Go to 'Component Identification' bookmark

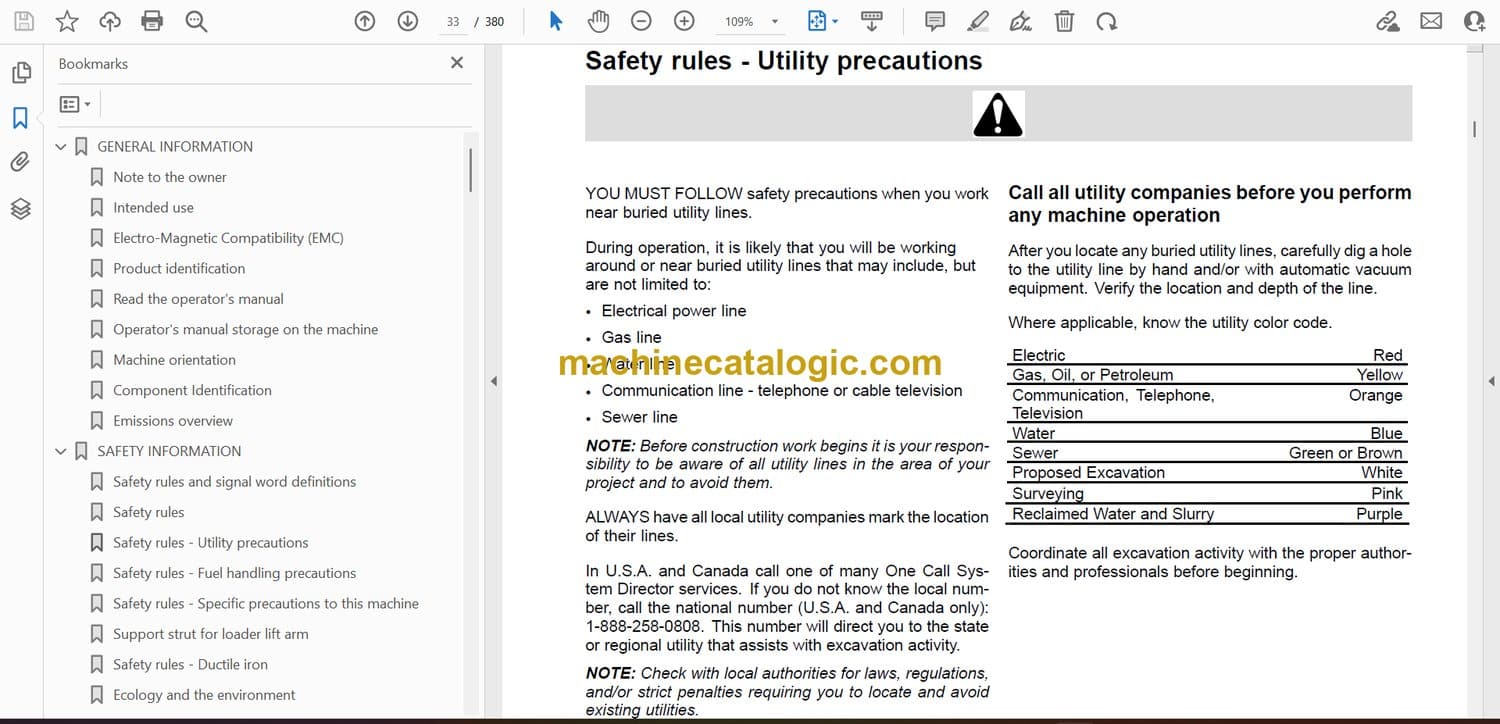(192, 390)
